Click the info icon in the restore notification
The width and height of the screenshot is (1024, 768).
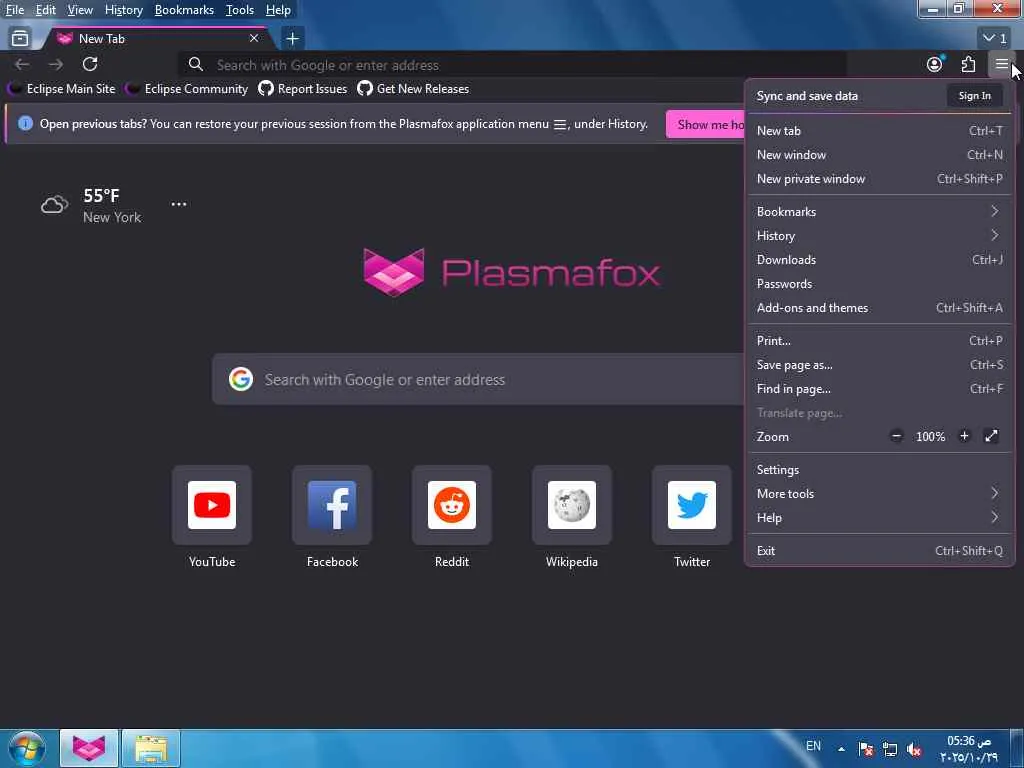pos(25,123)
